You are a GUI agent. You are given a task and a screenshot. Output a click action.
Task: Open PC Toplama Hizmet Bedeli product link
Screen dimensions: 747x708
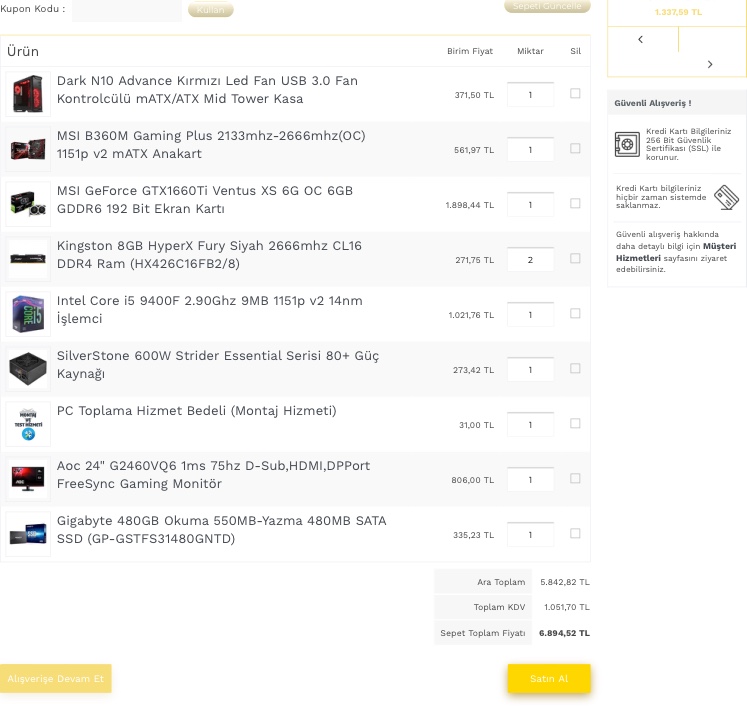(196, 410)
